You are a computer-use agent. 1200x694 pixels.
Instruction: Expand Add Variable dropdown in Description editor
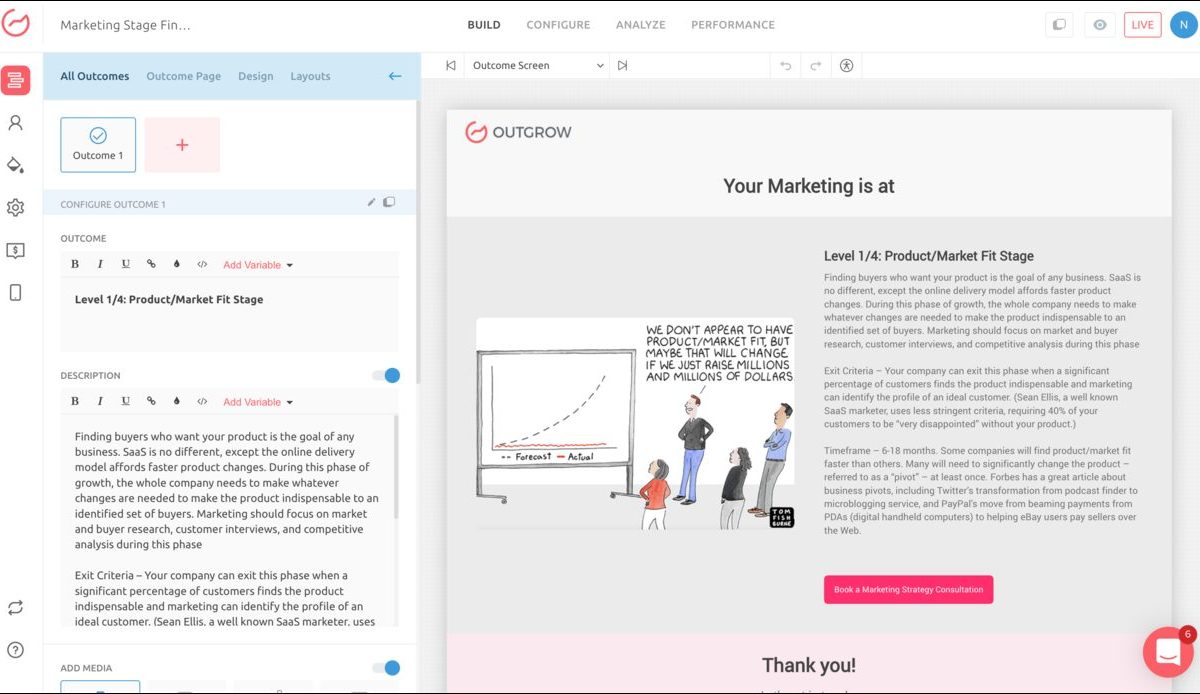coord(258,402)
